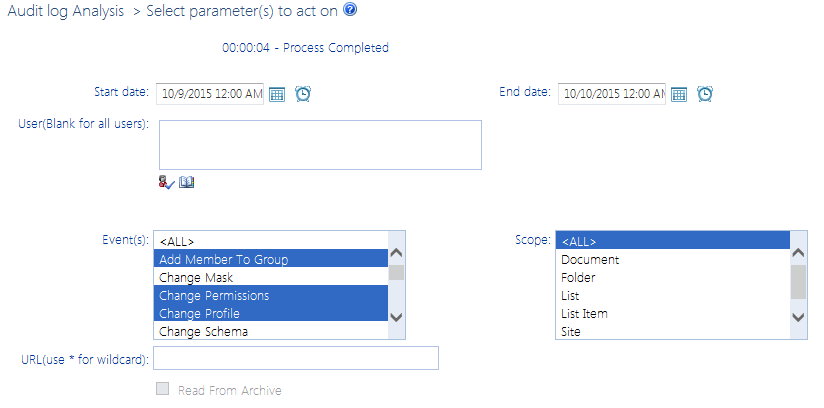Select Change Mask in Events list

(x=196, y=278)
